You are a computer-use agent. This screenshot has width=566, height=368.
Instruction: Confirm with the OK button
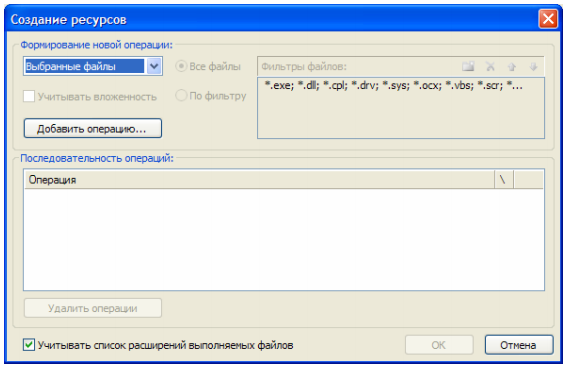[x=439, y=345]
